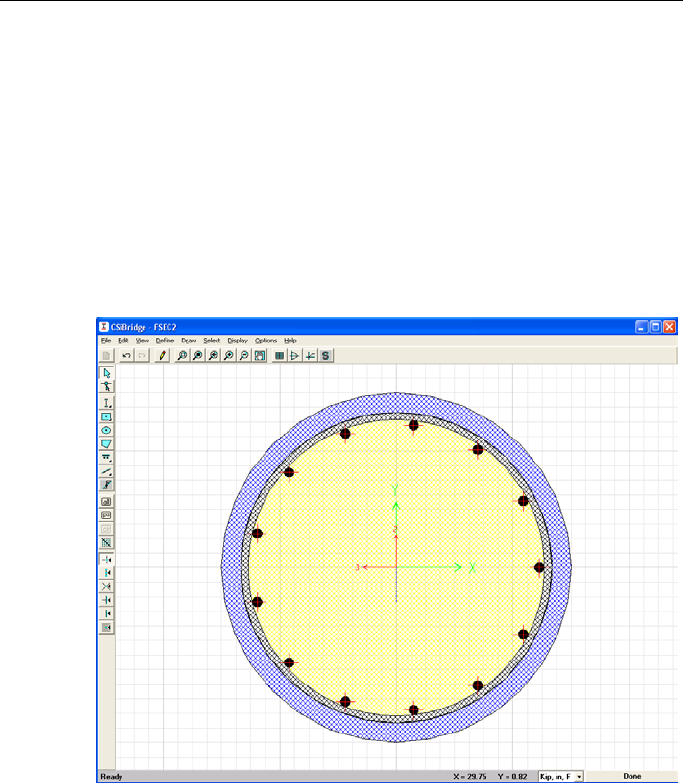Image resolution: width=683 pixels, height=783 pixels.
Task: Select the rebar on the positive X axis
Action: 539,567
